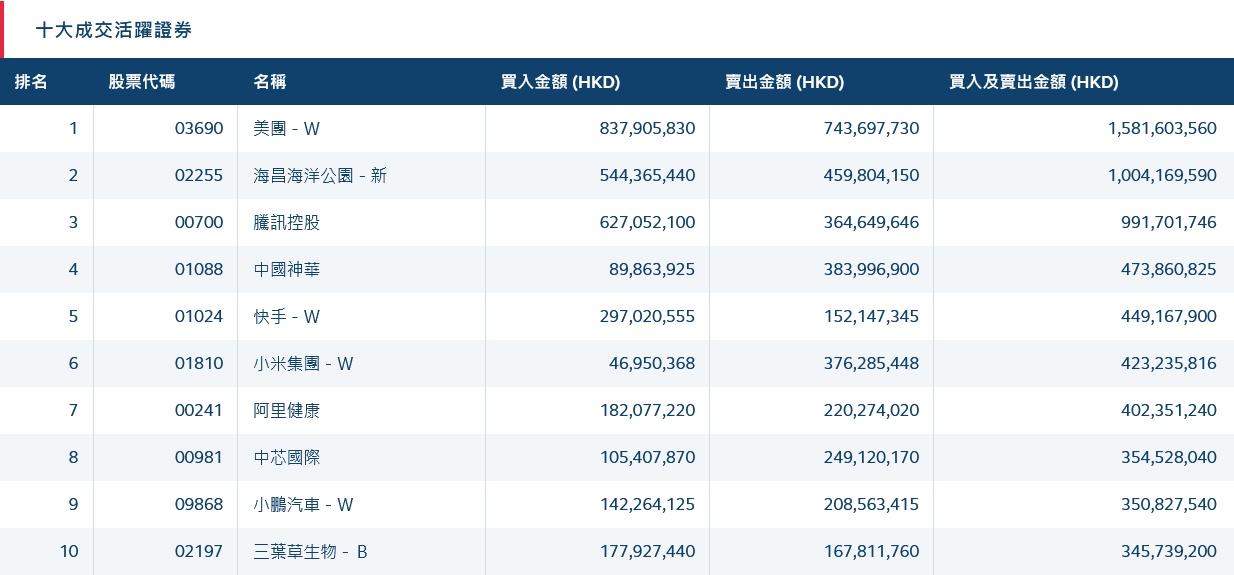Open the 騰訊控股 stock entry
1234x575 pixels.
287,222
